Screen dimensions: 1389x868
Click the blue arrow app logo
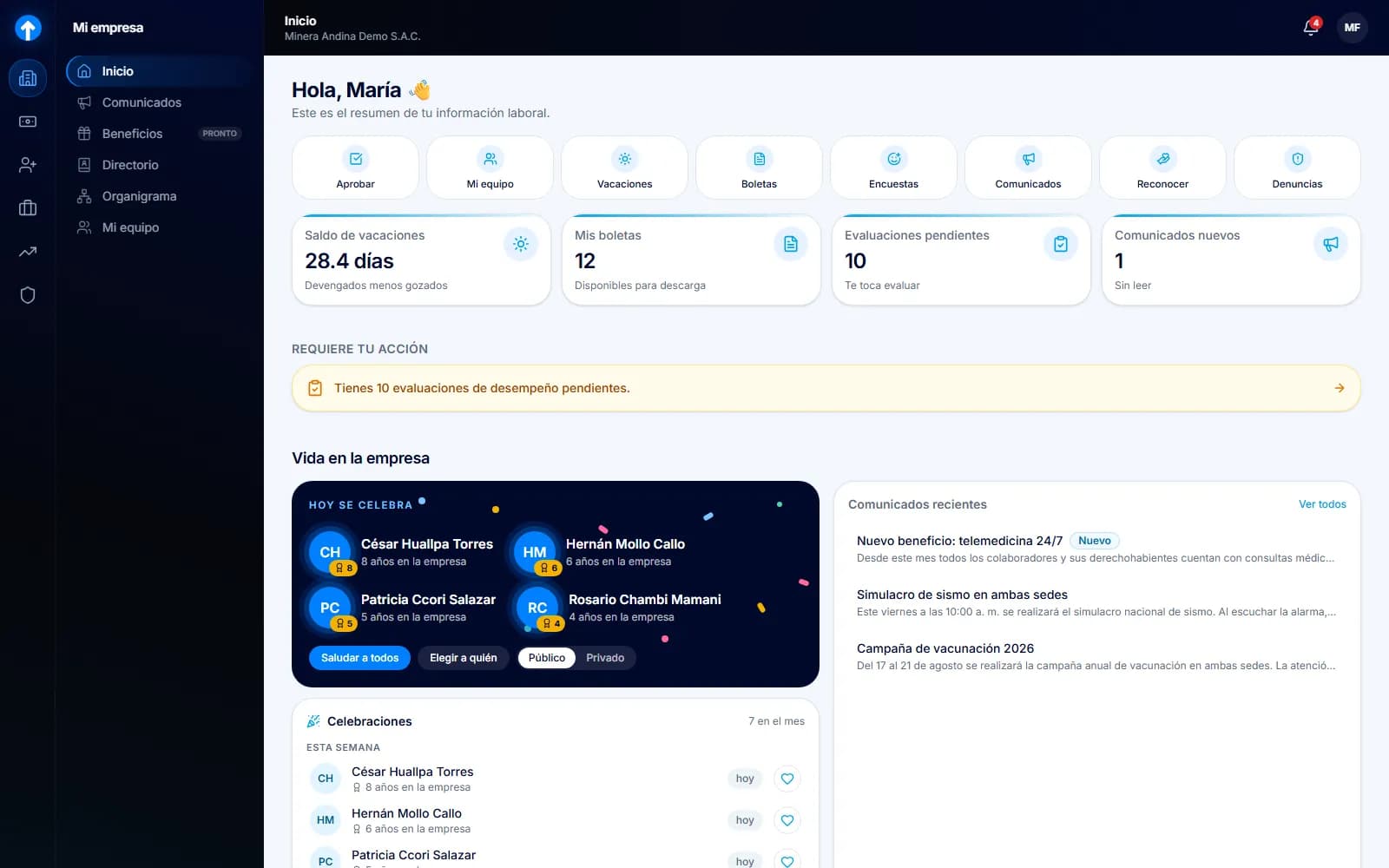click(x=28, y=29)
